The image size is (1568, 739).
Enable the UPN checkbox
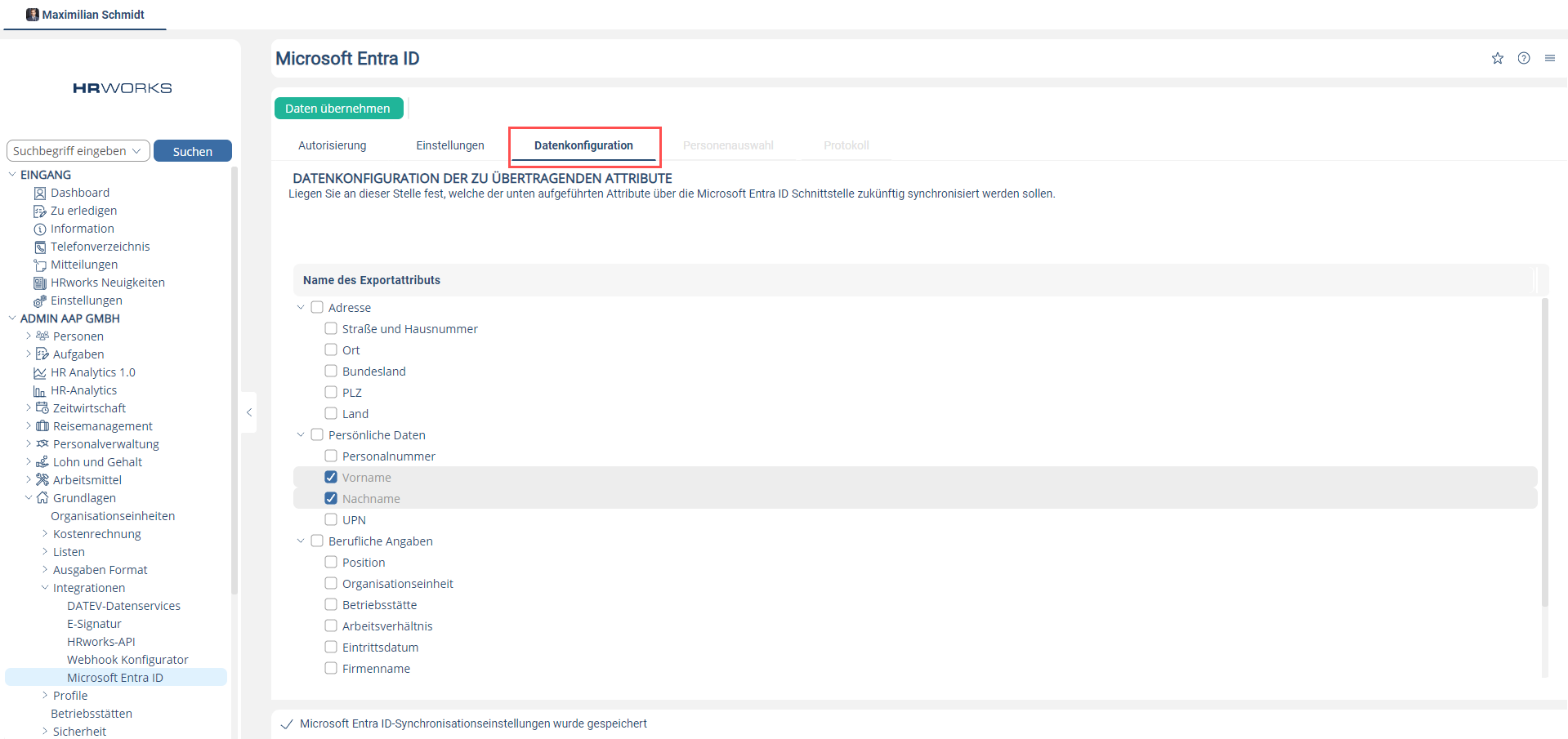(331, 520)
